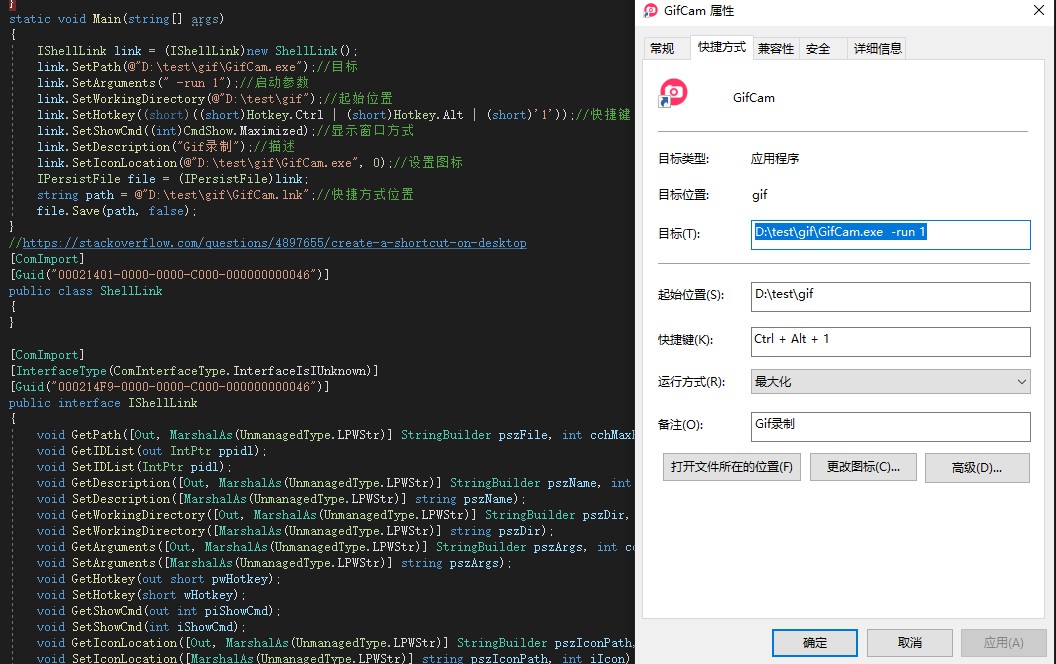Viewport: 1056px width, 664px height.
Task: Click the 起始位置(S) field
Action: click(x=890, y=297)
